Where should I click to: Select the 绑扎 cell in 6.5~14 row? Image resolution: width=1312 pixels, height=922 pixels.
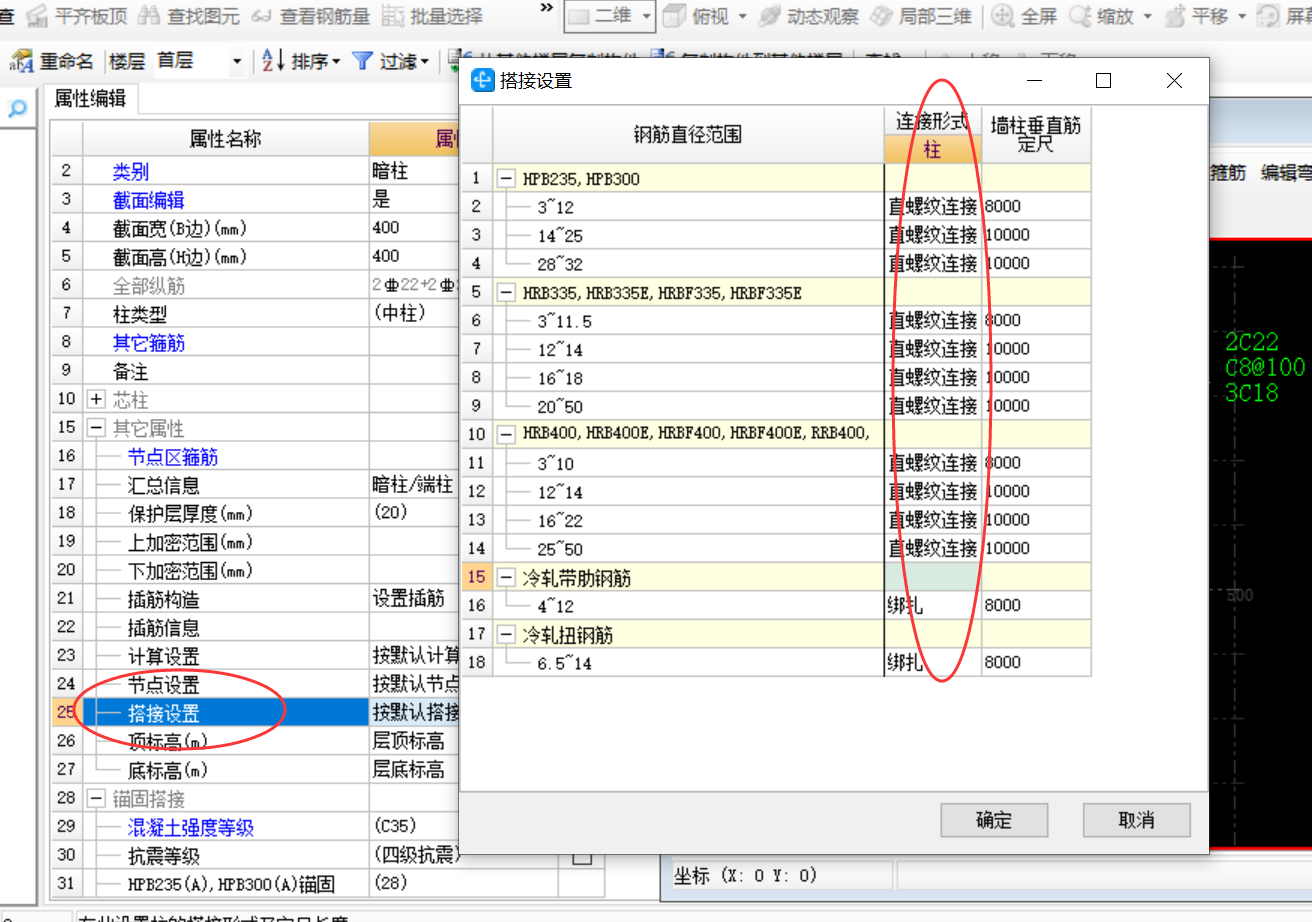[933, 662]
